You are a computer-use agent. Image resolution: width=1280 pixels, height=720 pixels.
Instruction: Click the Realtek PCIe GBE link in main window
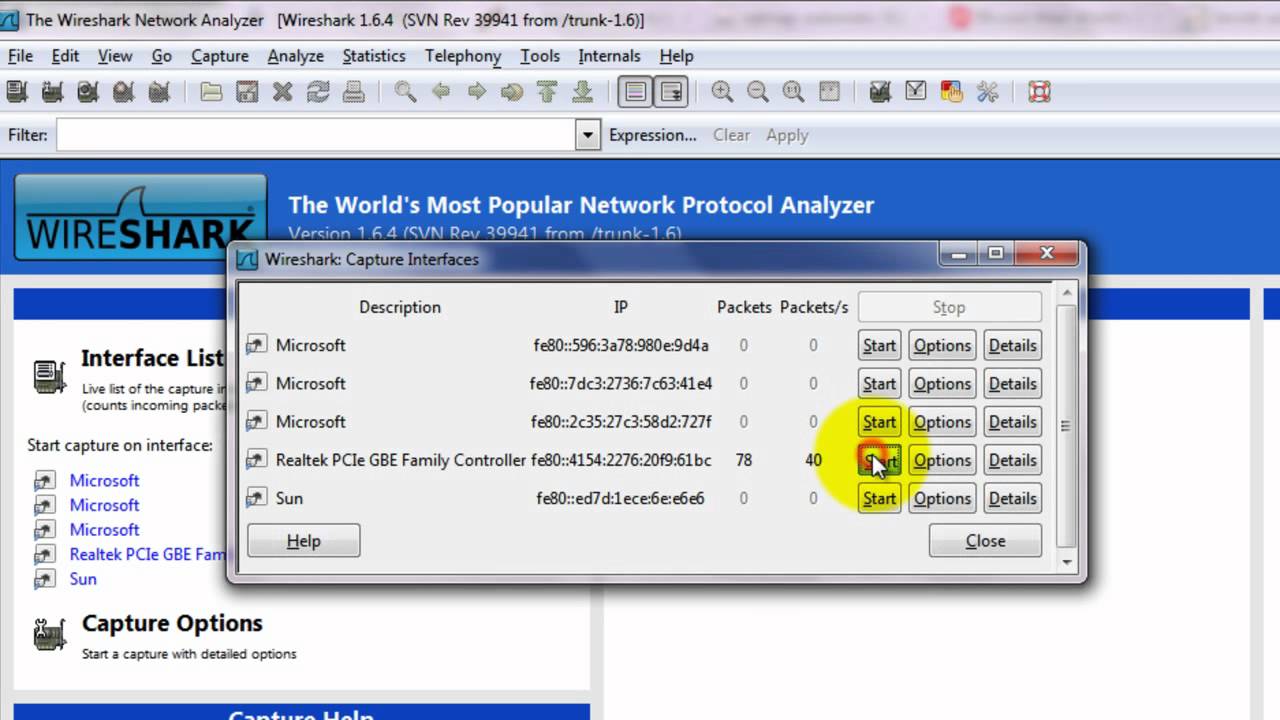pos(148,554)
